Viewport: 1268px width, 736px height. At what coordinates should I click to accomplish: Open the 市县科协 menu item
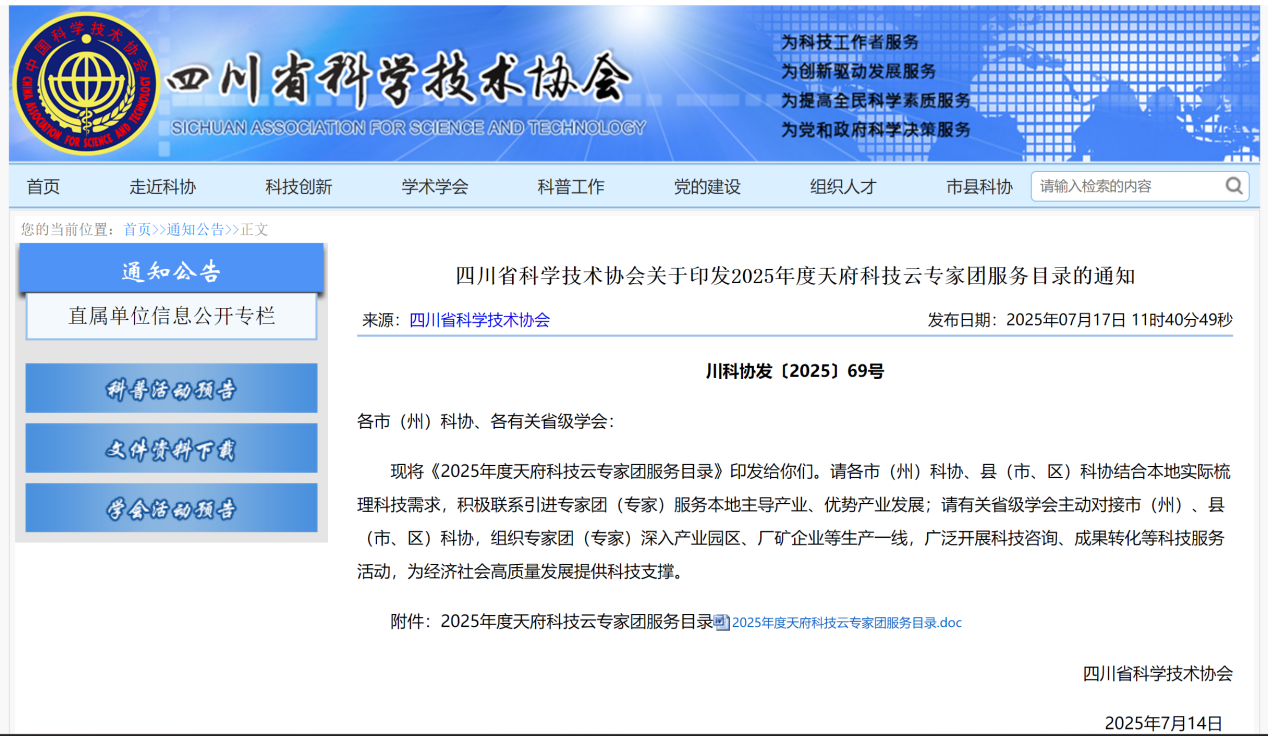click(980, 187)
